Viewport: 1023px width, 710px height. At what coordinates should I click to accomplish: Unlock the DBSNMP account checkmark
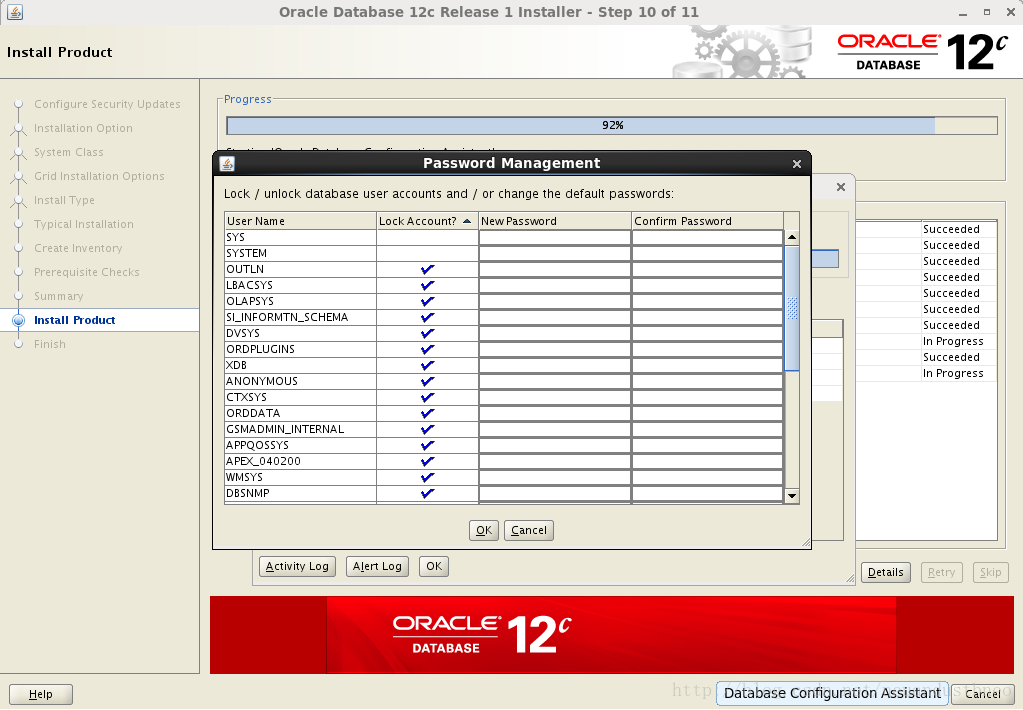click(x=427, y=493)
